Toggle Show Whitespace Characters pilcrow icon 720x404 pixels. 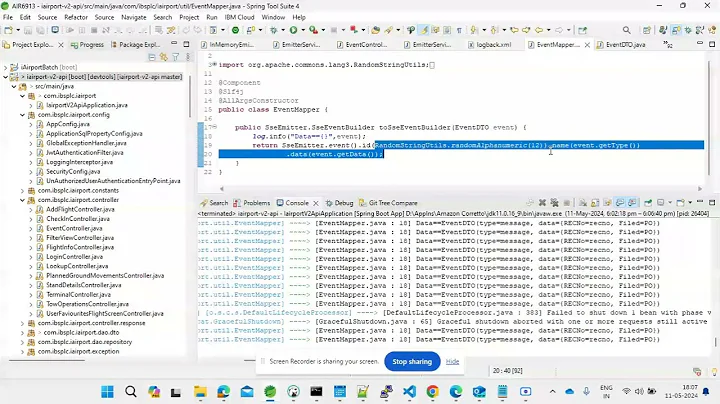(x=459, y=30)
